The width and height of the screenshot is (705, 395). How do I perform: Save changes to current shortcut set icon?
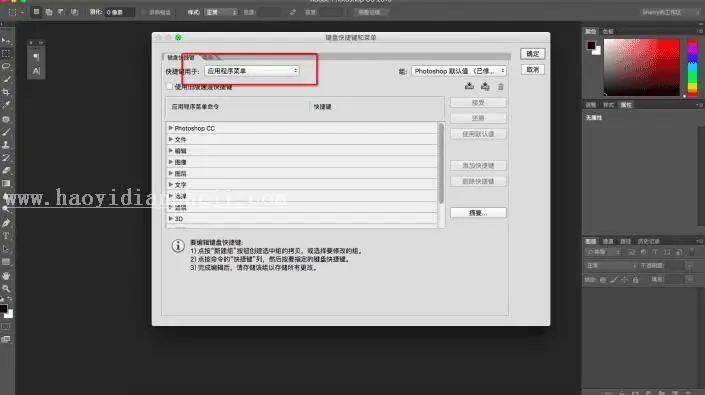[469, 86]
